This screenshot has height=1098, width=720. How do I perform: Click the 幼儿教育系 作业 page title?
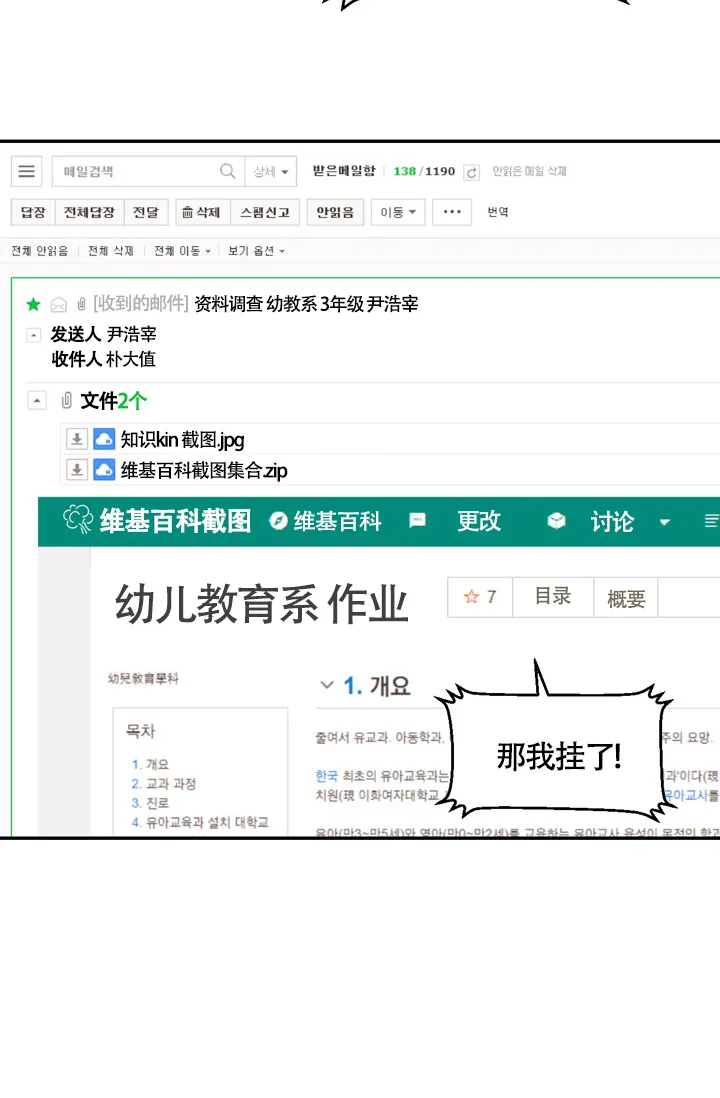coord(261,604)
